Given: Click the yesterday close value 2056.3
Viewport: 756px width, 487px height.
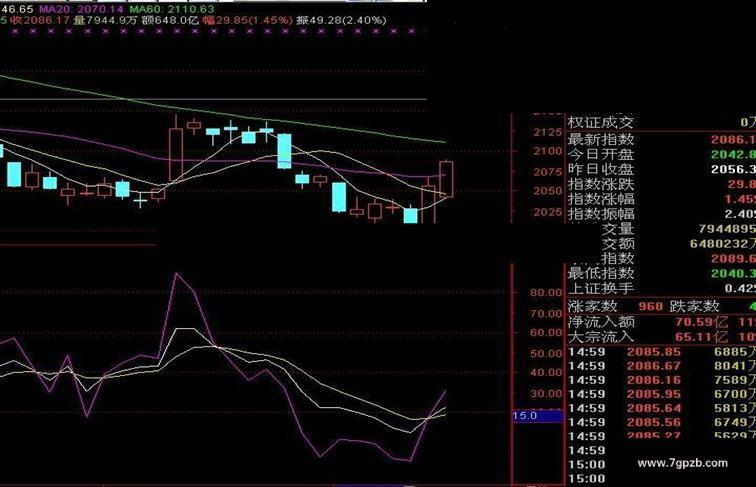Looking at the screenshot, I should tap(733, 169).
